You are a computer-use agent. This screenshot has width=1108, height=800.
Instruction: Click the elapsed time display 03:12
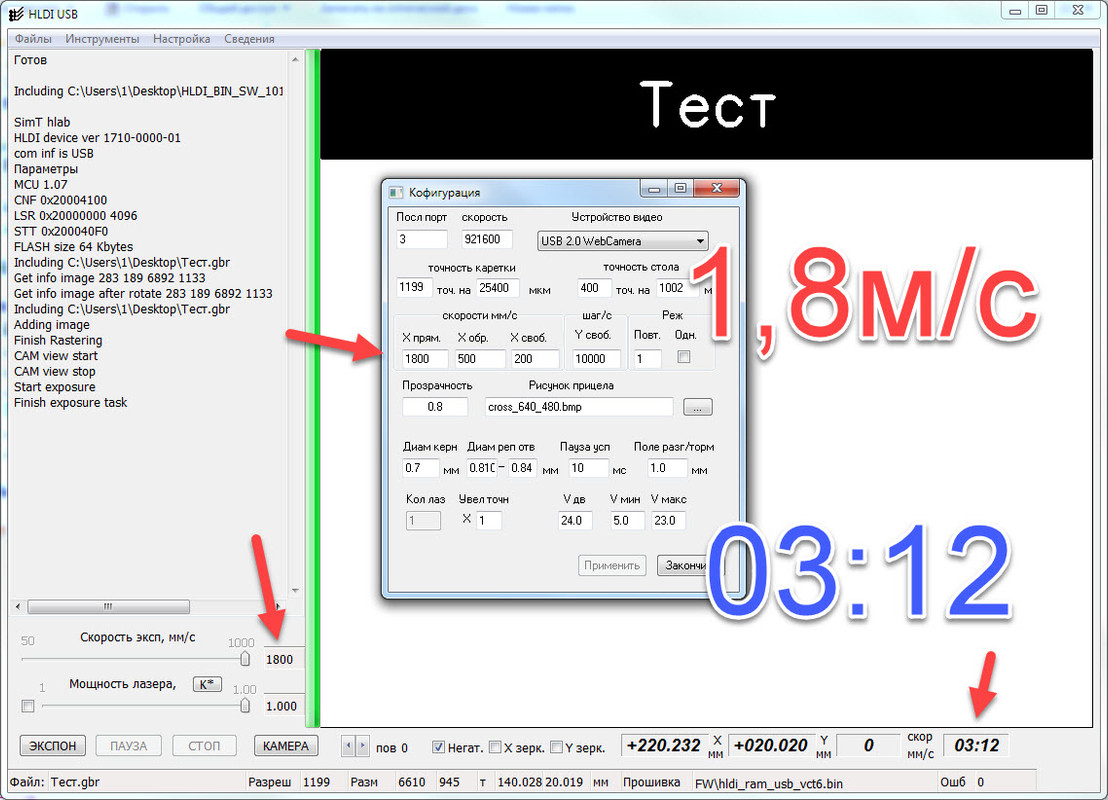[x=977, y=746]
